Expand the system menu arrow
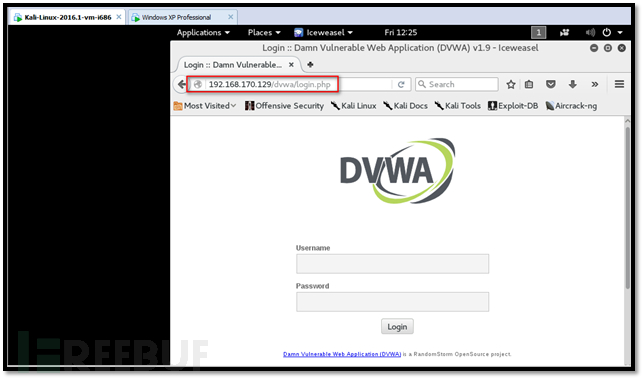The width and height of the screenshot is (644, 380). pos(620,32)
